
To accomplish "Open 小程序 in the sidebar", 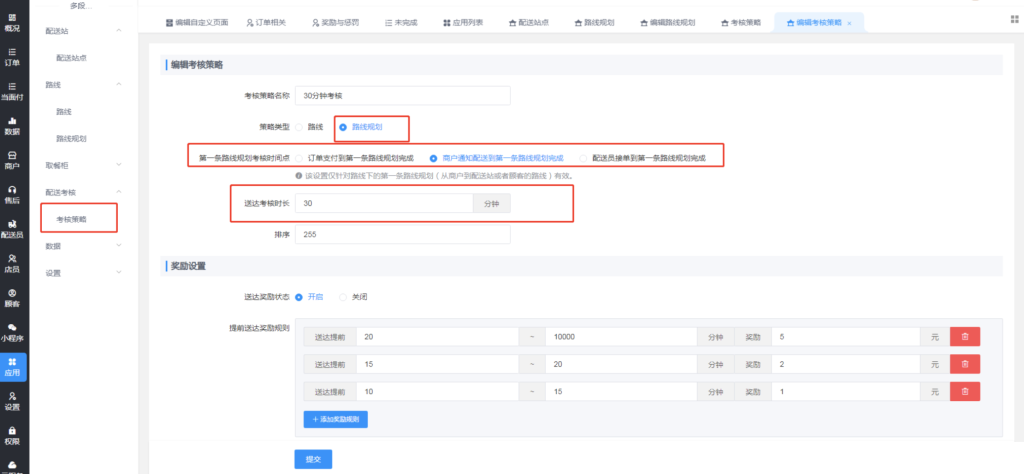I will click(13, 332).
